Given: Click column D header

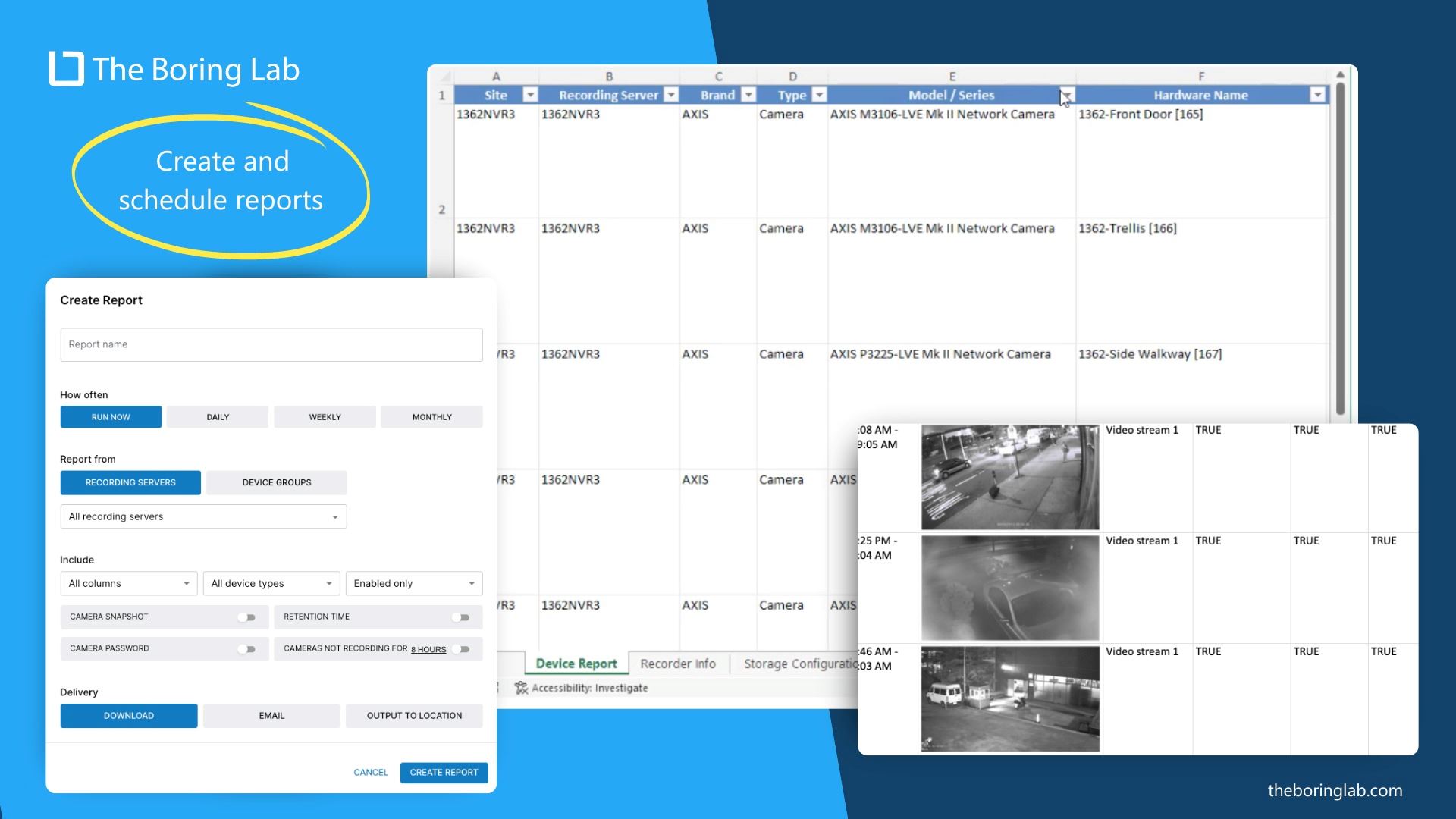Looking at the screenshot, I should [792, 76].
